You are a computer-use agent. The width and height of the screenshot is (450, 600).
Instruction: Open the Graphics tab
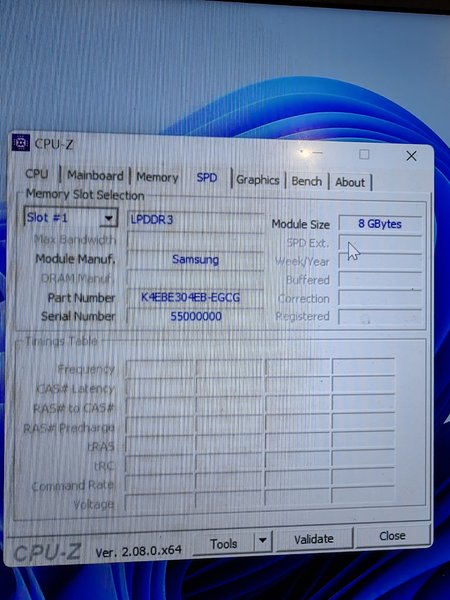(258, 179)
